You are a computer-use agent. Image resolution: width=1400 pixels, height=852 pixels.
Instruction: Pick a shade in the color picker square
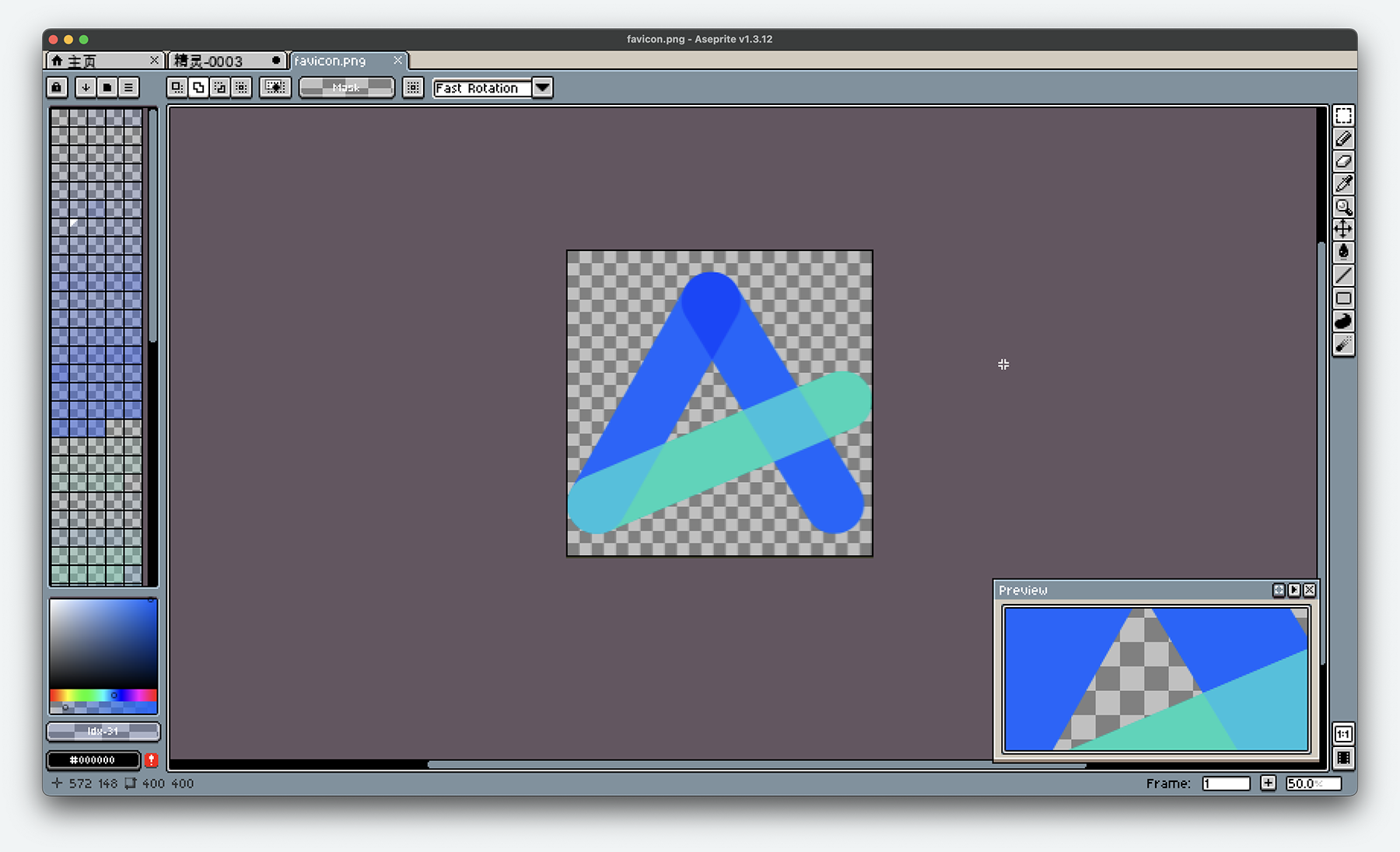(x=103, y=643)
